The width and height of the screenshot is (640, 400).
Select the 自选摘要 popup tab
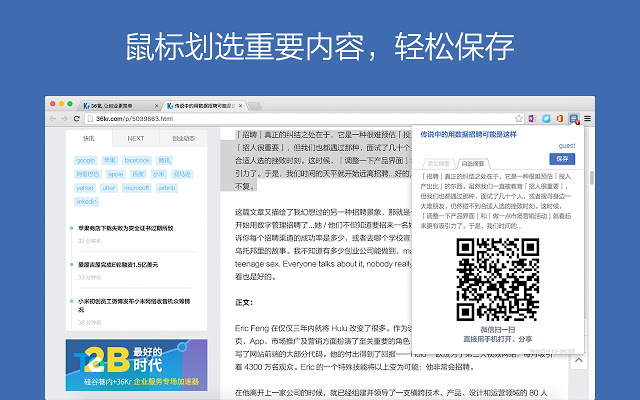[x=473, y=164]
